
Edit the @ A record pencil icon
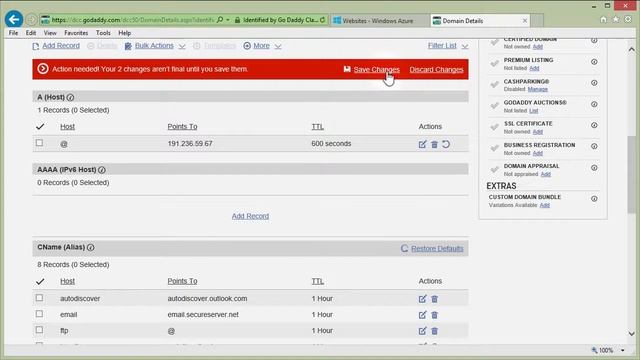422,144
